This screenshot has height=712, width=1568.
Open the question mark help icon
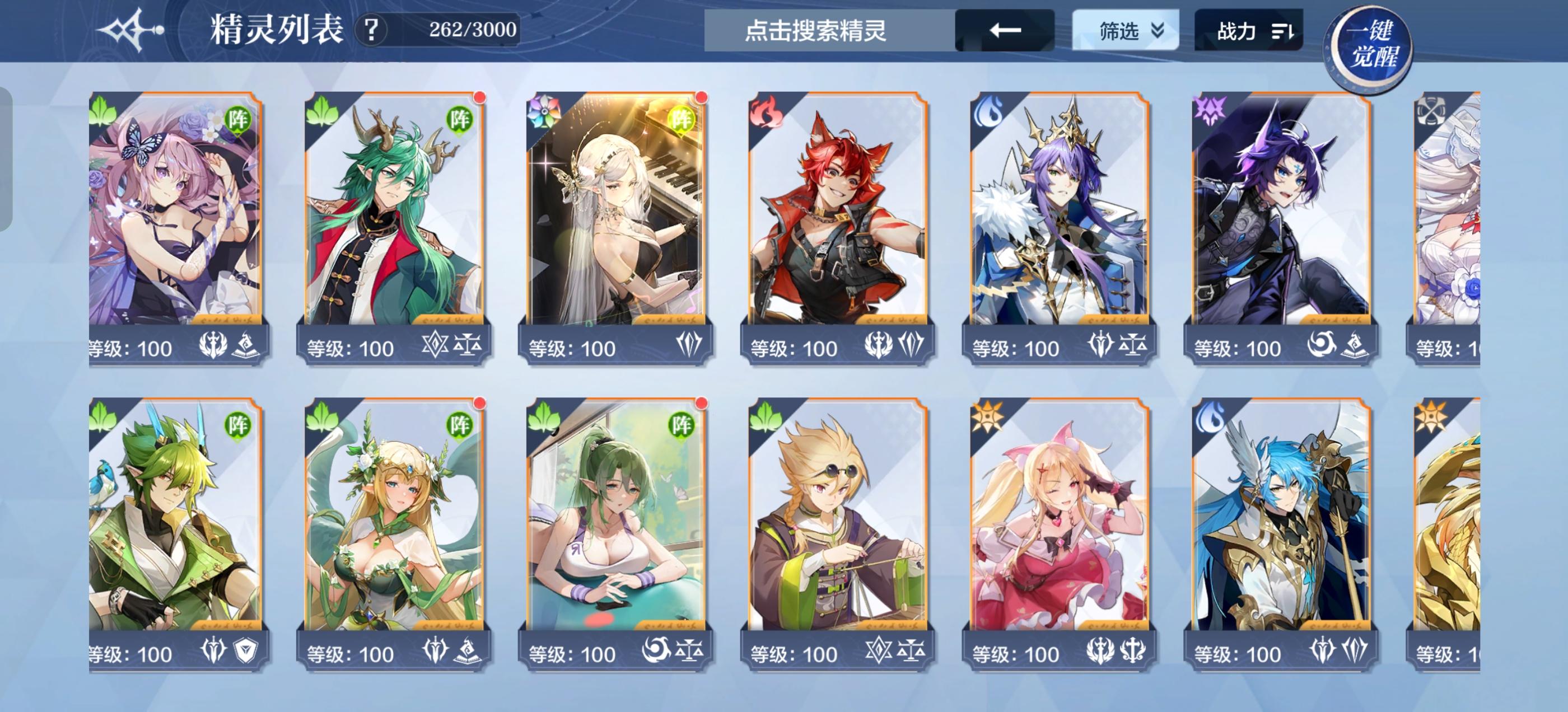tap(372, 29)
